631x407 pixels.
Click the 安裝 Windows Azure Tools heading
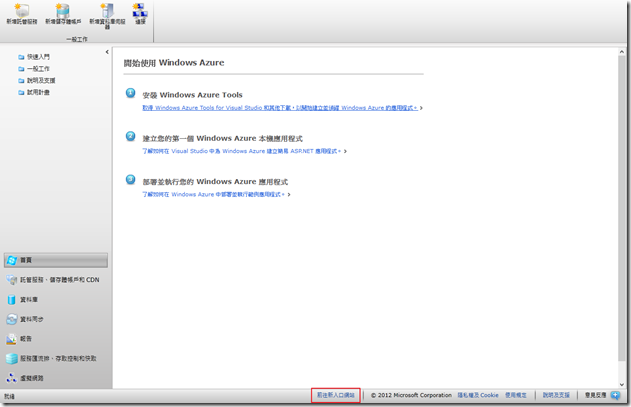coord(192,95)
